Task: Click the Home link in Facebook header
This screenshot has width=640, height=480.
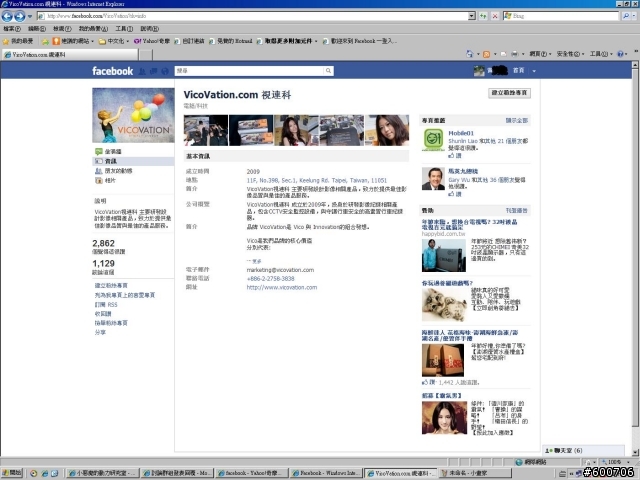Action: pos(518,71)
